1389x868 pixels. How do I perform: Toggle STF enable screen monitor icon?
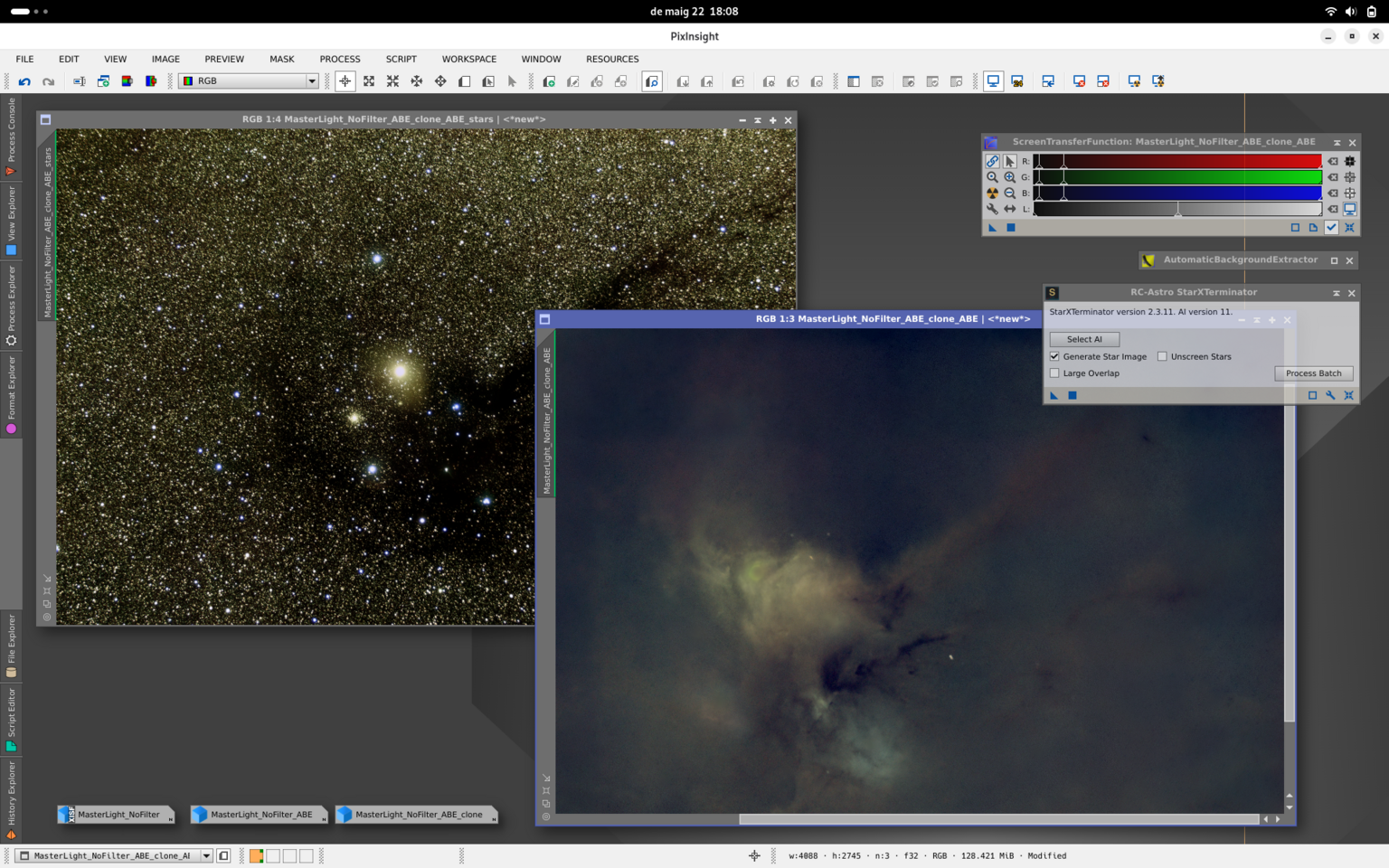[x=1350, y=209]
